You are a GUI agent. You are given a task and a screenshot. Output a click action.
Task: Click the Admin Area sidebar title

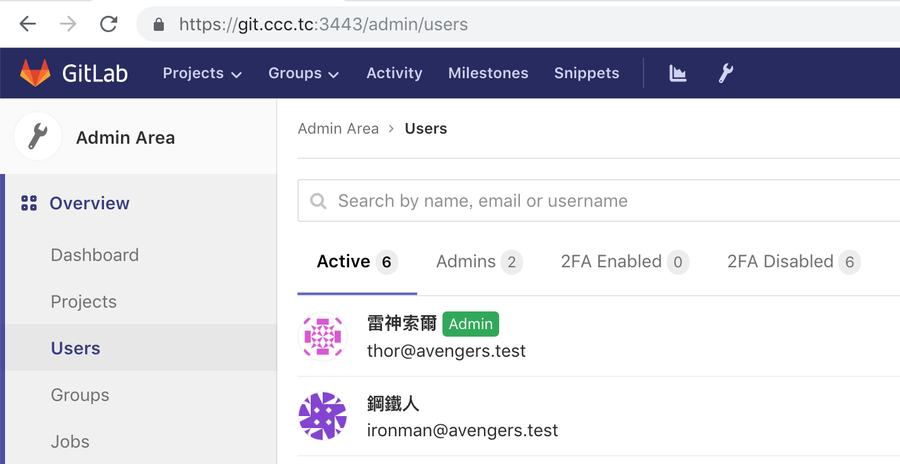click(x=125, y=138)
